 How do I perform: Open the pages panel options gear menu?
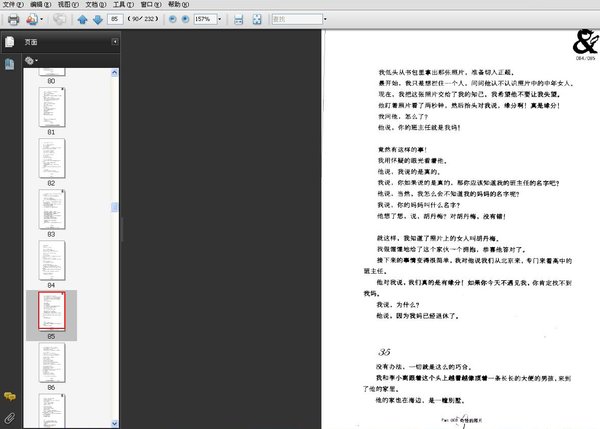pos(31,60)
